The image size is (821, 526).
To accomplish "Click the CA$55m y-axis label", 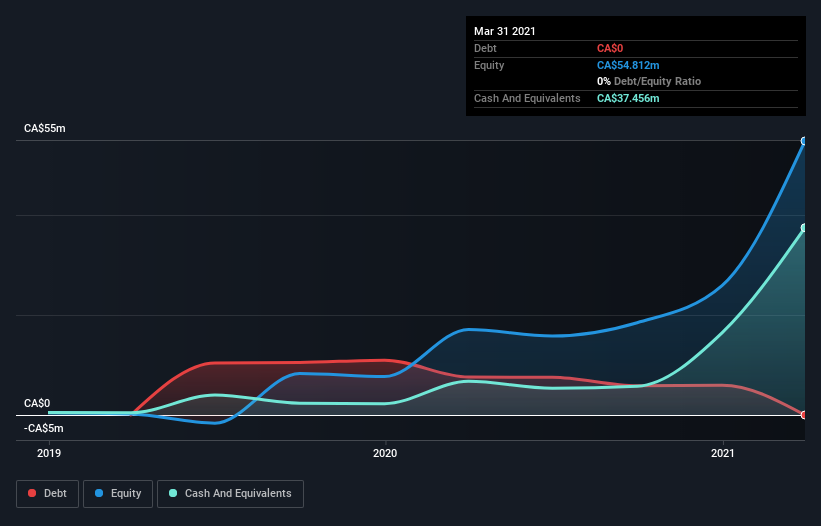I will point(45,128).
